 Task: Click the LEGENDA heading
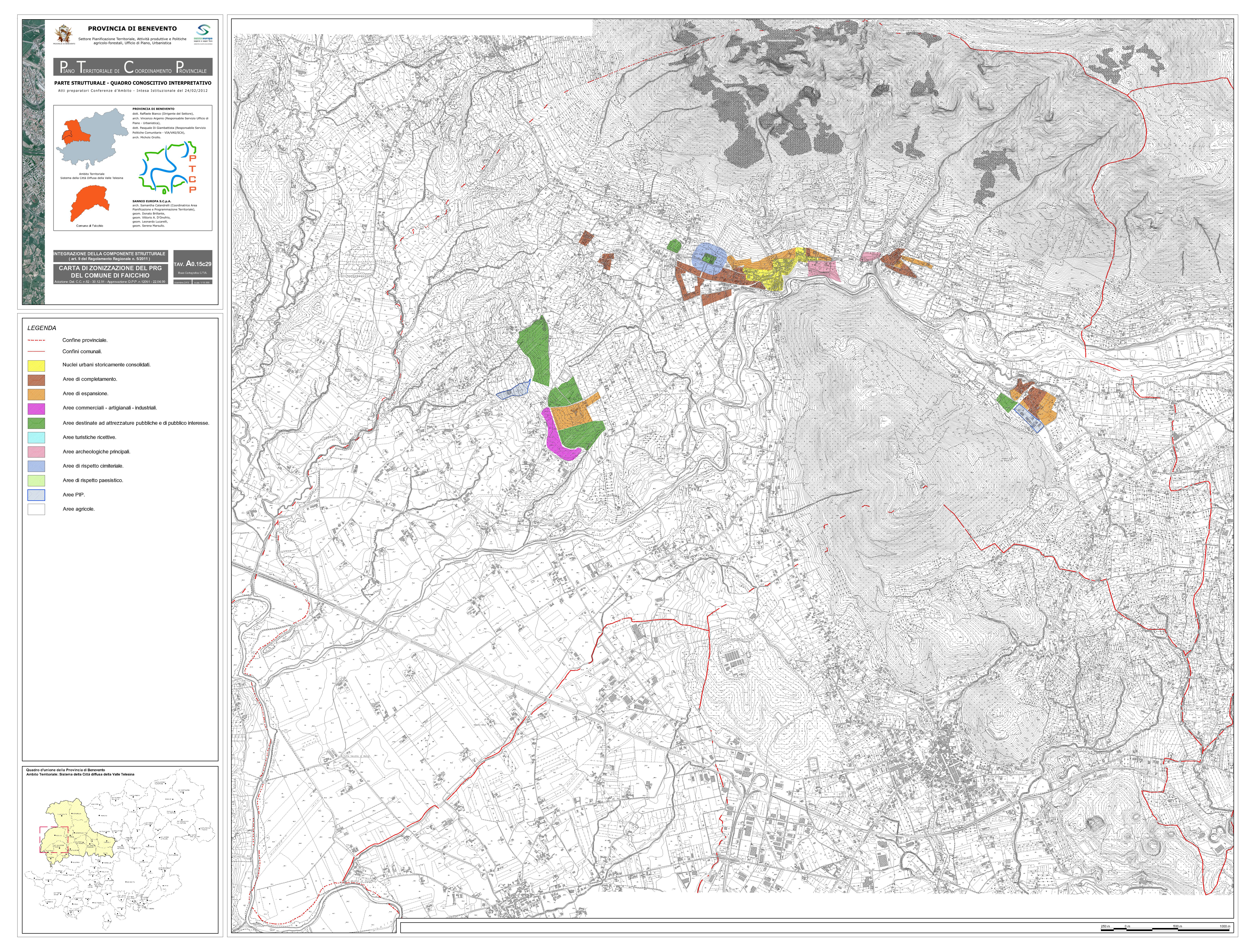[42, 328]
